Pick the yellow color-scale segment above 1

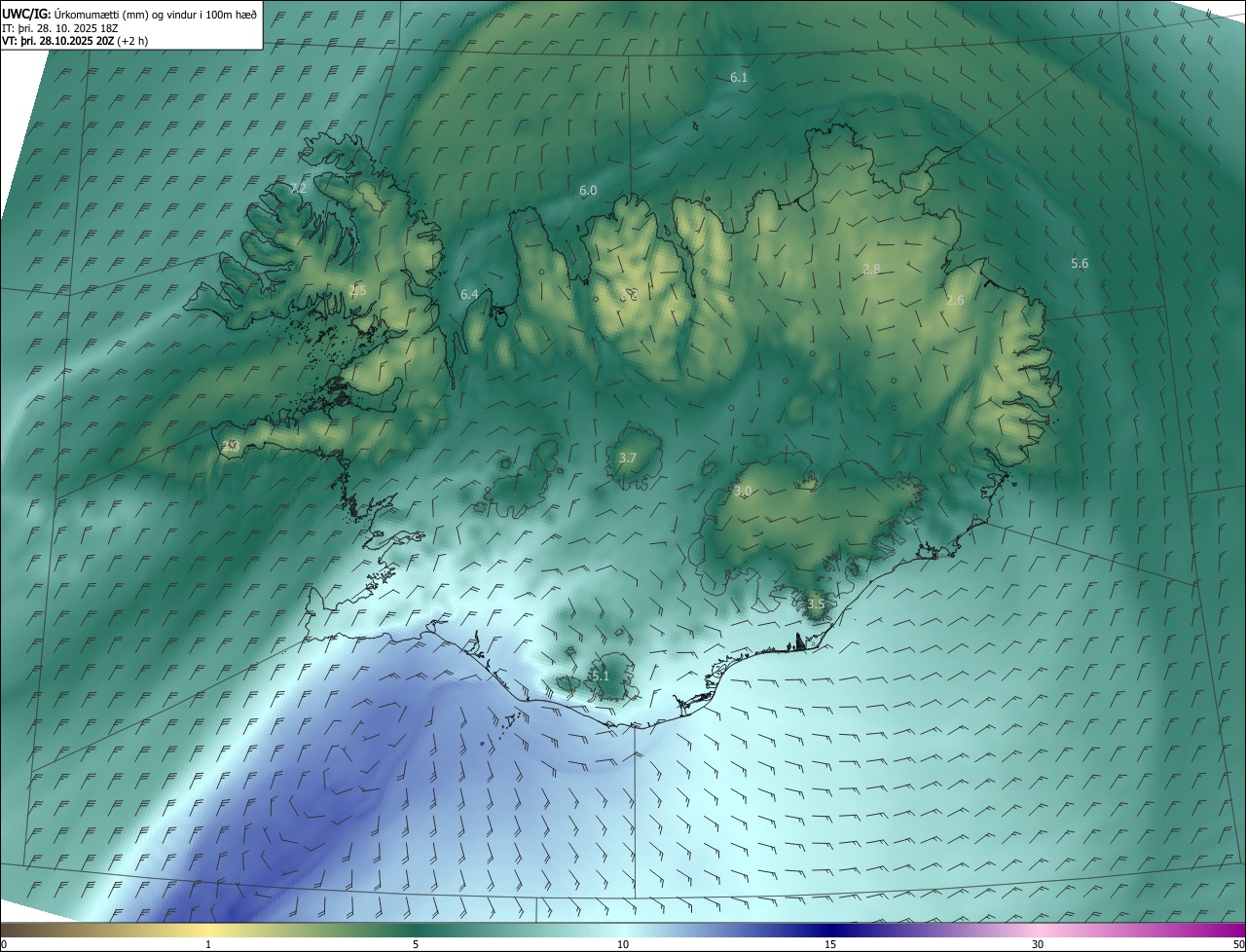[x=208, y=930]
